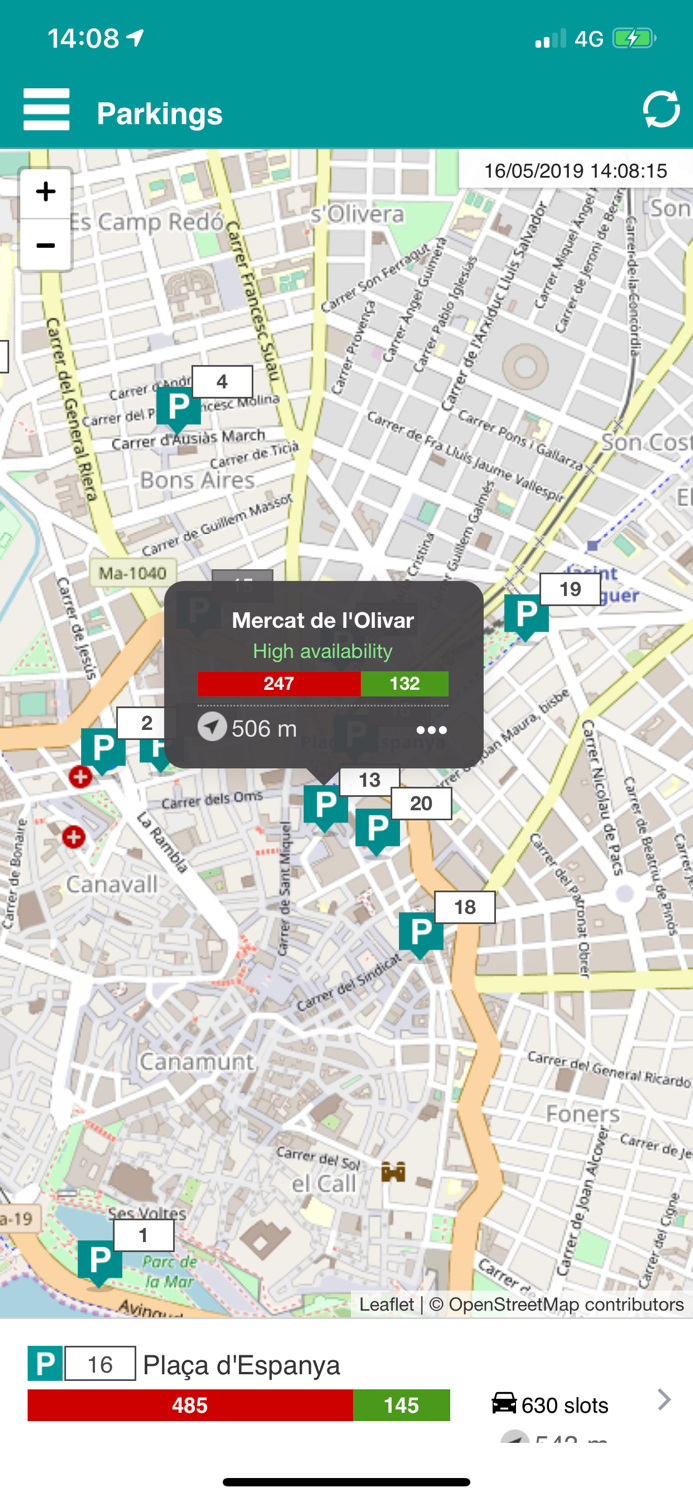693x1500 pixels.
Task: Click the Plaça d'Espanya P icon in list
Action: coord(45,1364)
